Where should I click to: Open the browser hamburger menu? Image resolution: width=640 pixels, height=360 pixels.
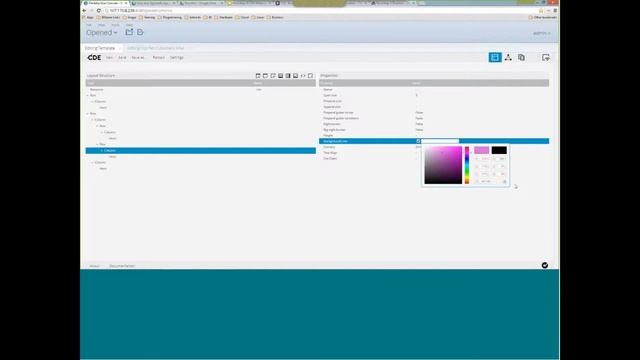point(555,10)
